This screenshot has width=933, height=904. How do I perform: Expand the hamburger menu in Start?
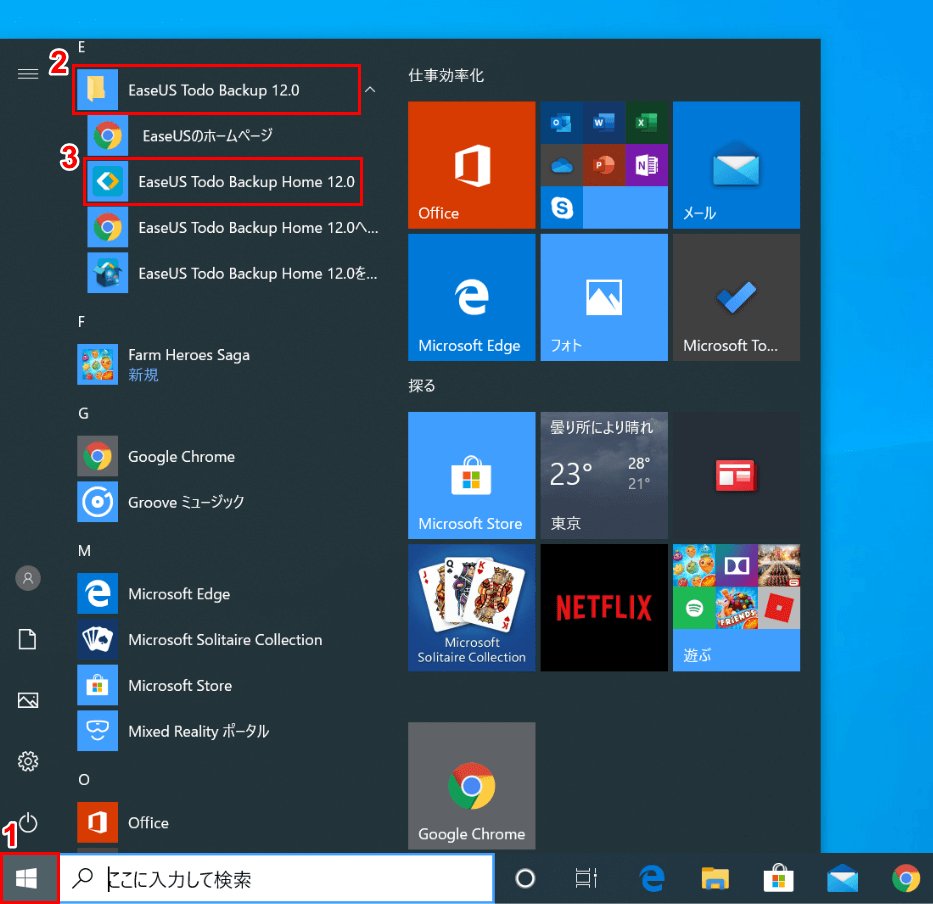(x=28, y=74)
